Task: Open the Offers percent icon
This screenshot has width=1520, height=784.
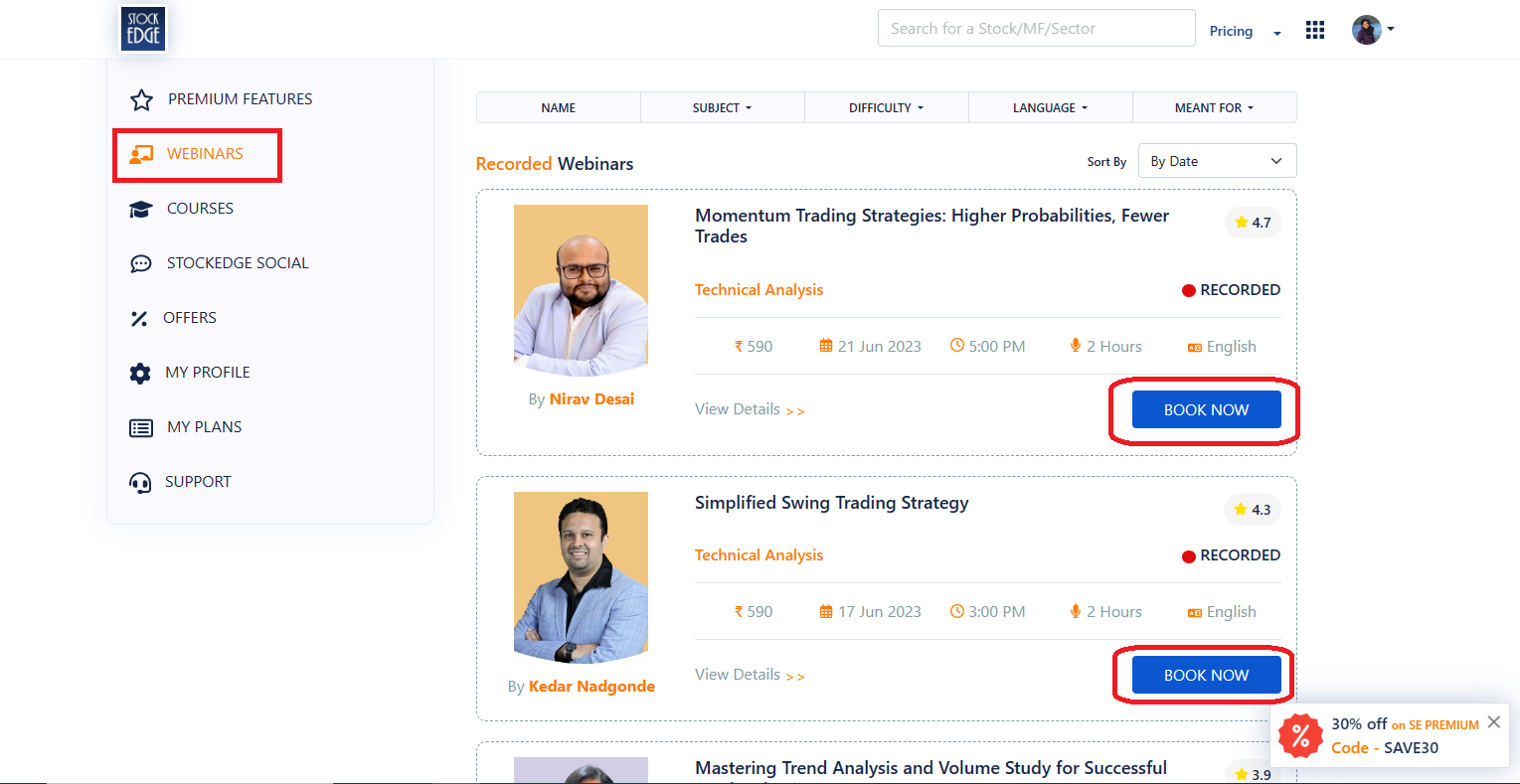Action: pyautogui.click(x=139, y=318)
